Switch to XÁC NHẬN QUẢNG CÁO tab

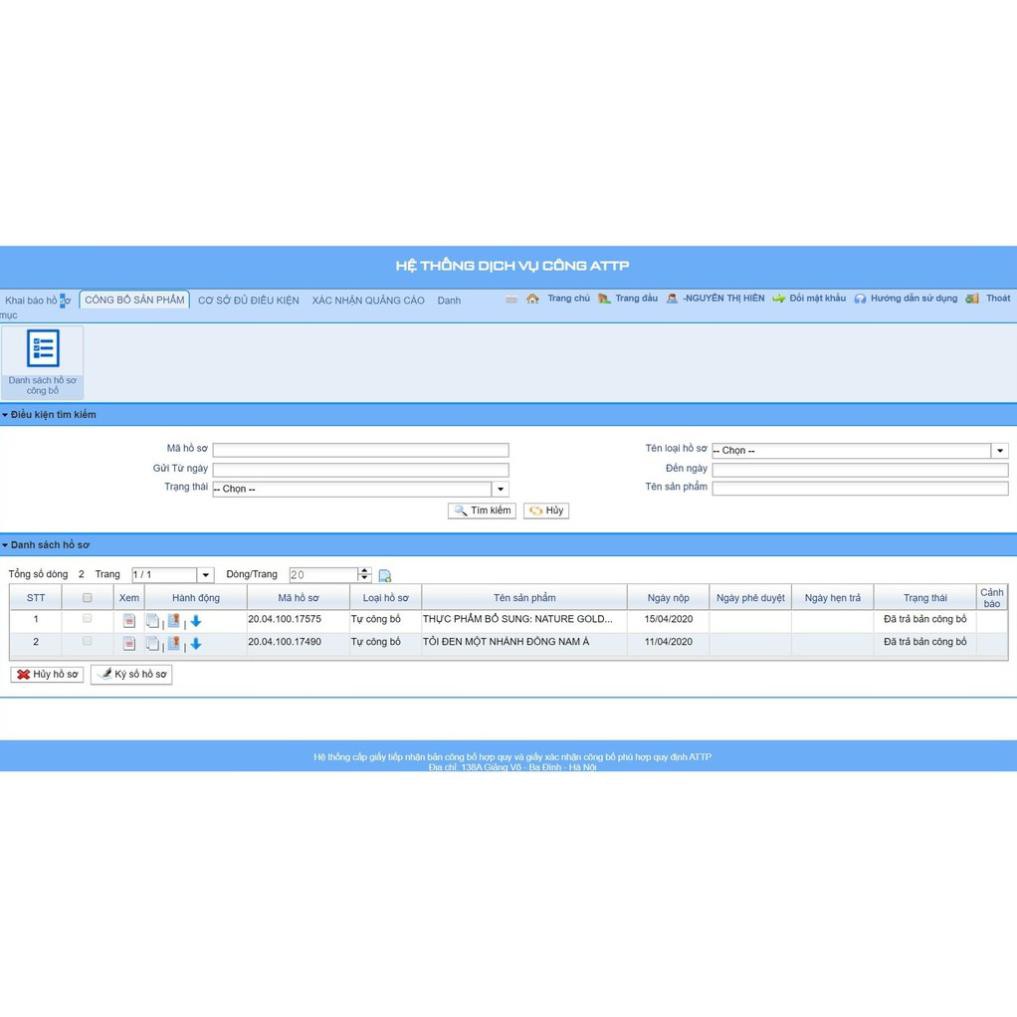368,300
